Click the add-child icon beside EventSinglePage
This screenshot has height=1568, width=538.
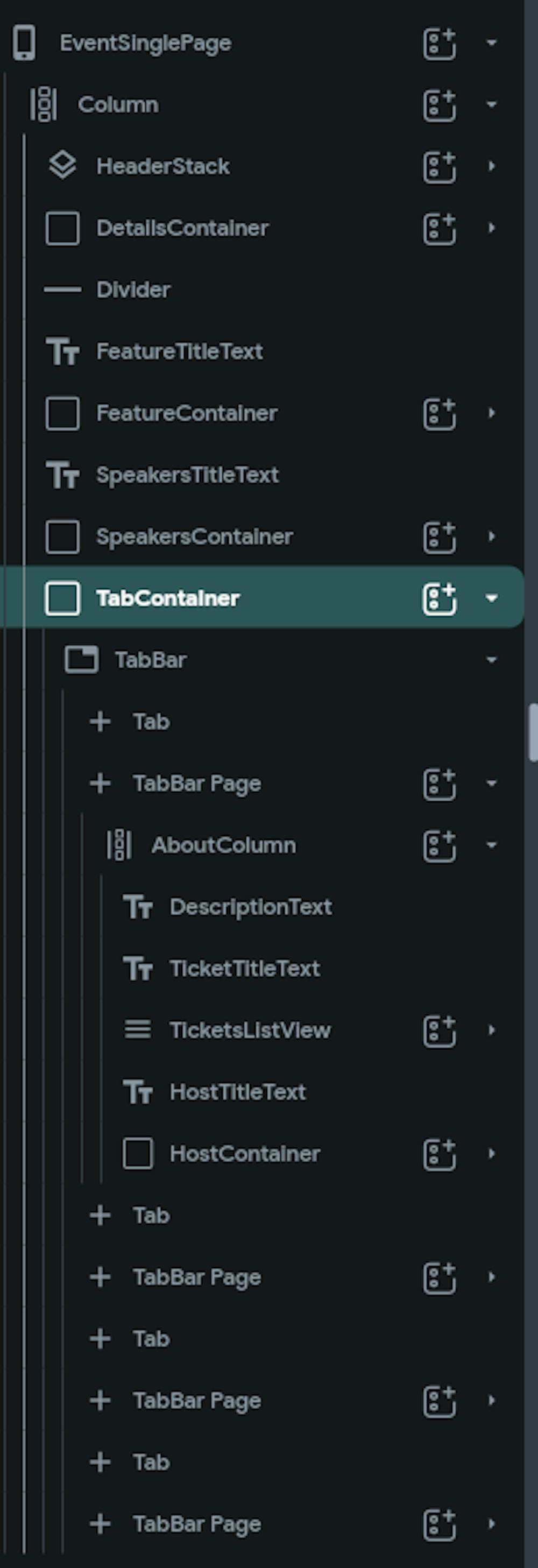point(440,43)
